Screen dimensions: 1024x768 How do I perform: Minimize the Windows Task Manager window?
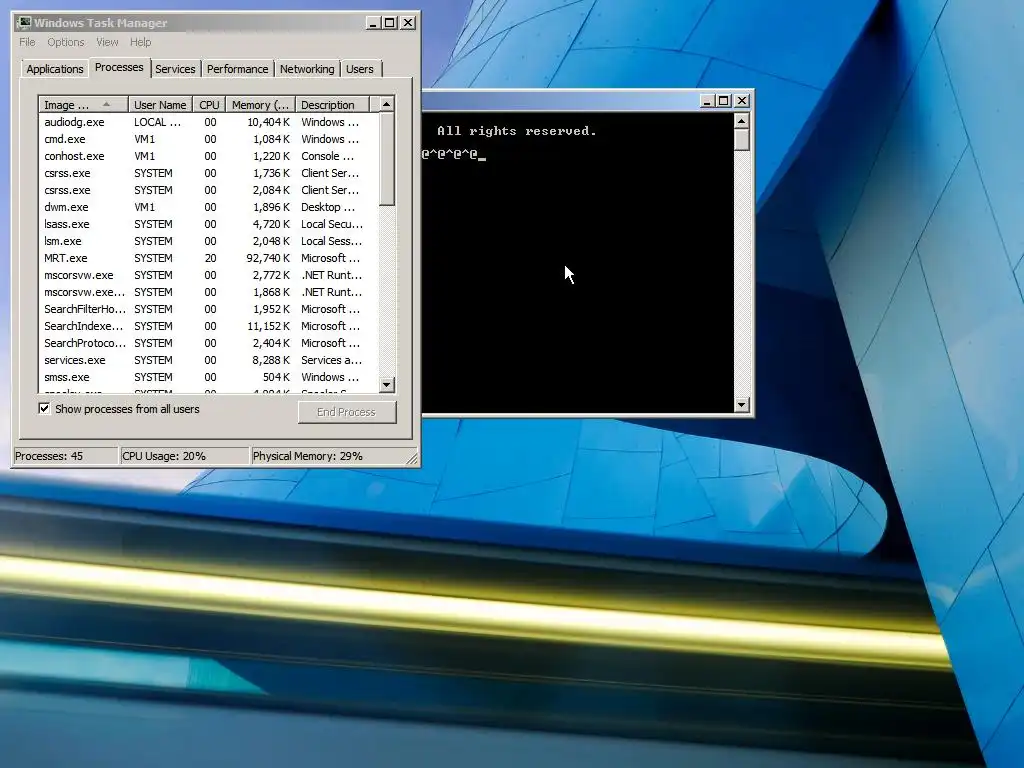click(x=373, y=23)
